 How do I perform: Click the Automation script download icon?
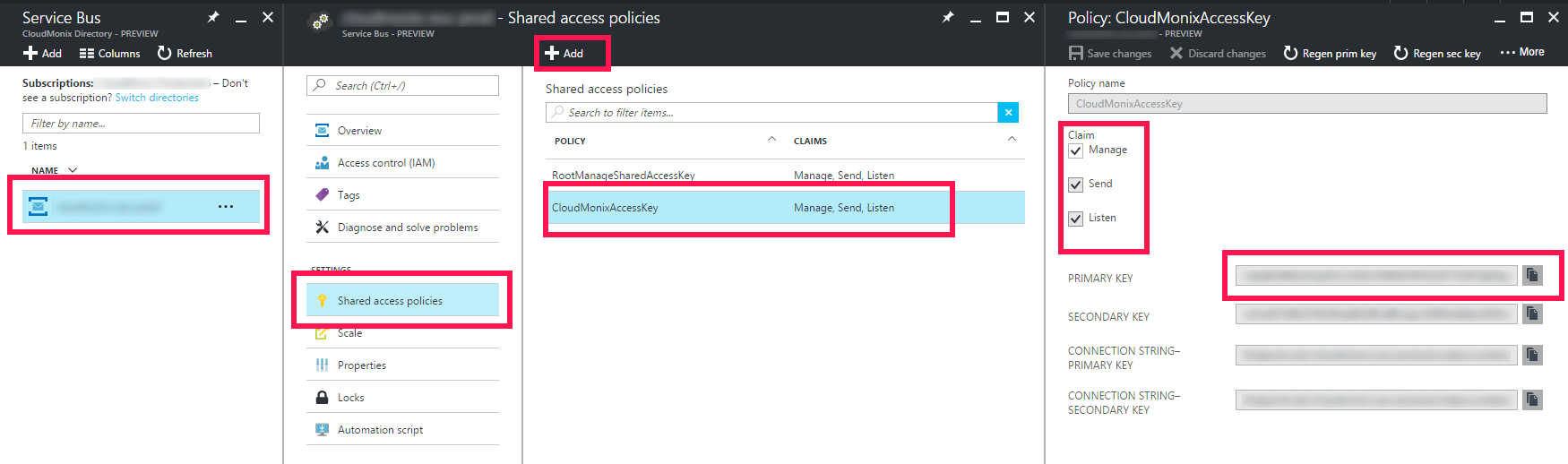click(322, 430)
